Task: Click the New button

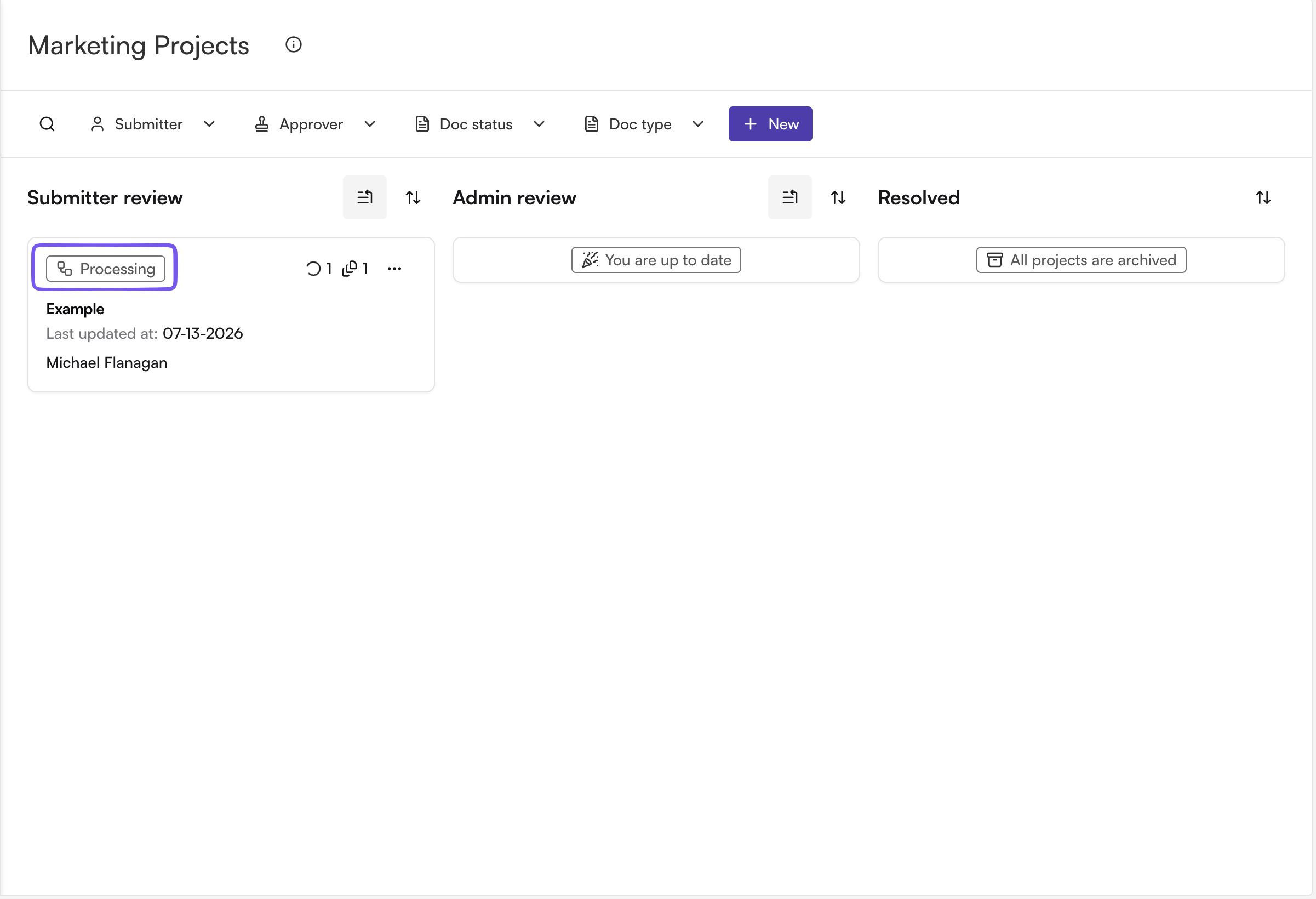Action: [770, 124]
